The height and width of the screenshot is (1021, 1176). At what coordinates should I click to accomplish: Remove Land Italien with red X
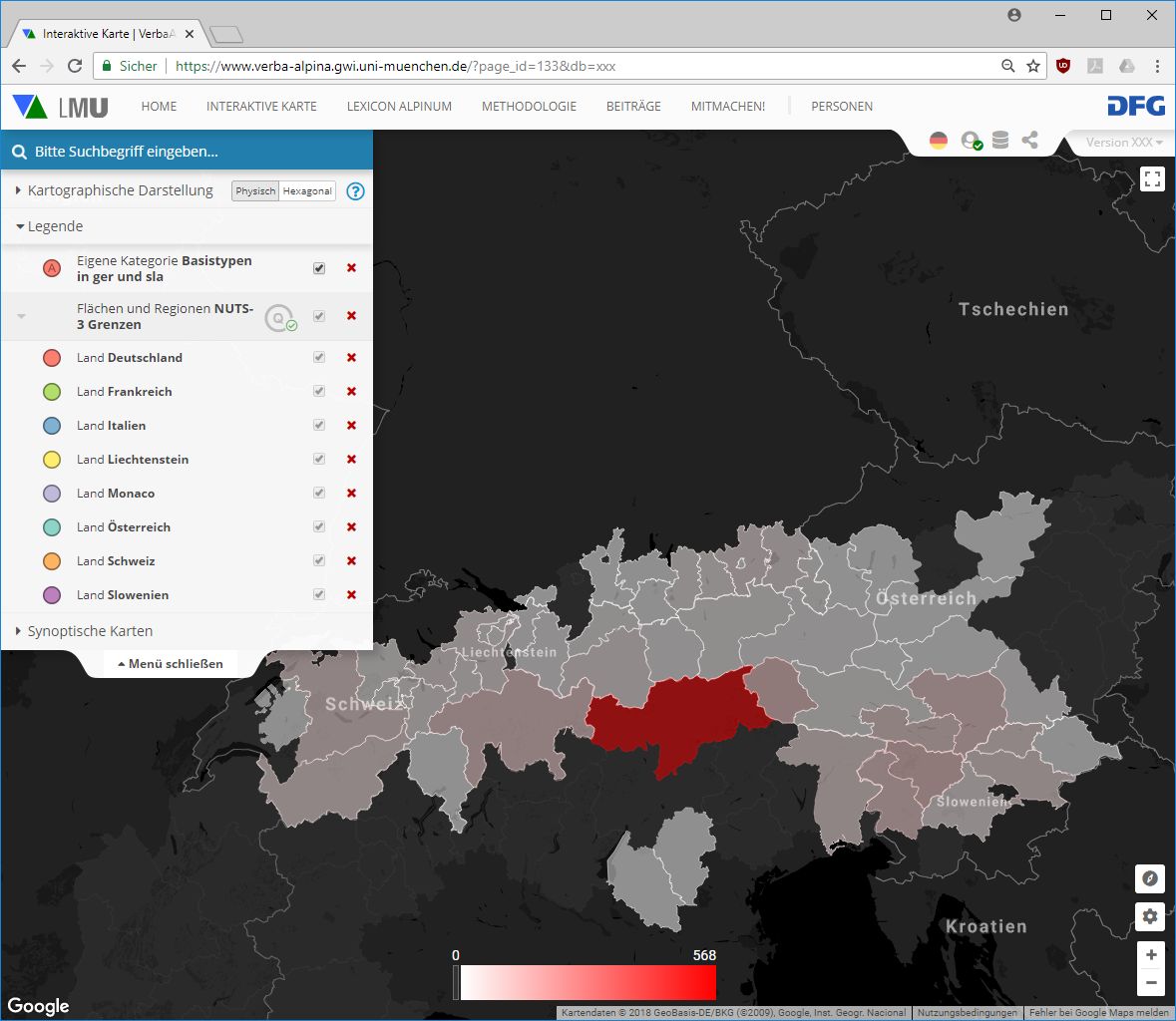point(351,426)
